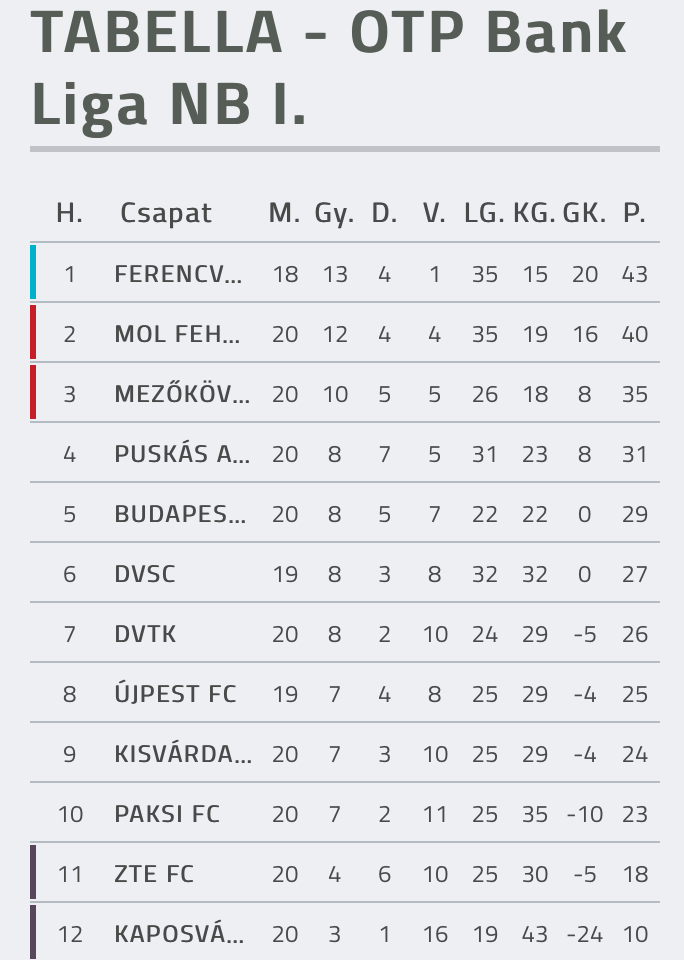This screenshot has width=684, height=960.
Task: Select the GK. goal difference header
Action: pos(584,213)
